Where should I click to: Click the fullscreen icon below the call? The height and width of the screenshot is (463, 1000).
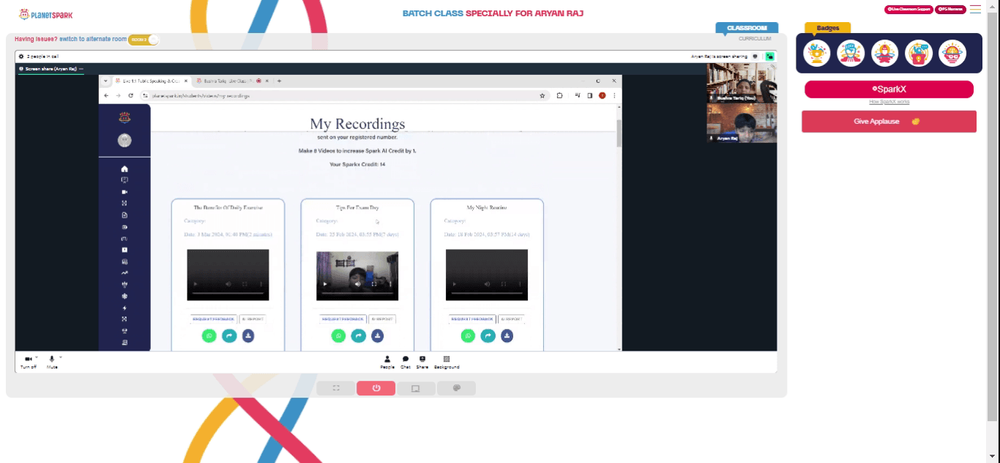click(335, 388)
